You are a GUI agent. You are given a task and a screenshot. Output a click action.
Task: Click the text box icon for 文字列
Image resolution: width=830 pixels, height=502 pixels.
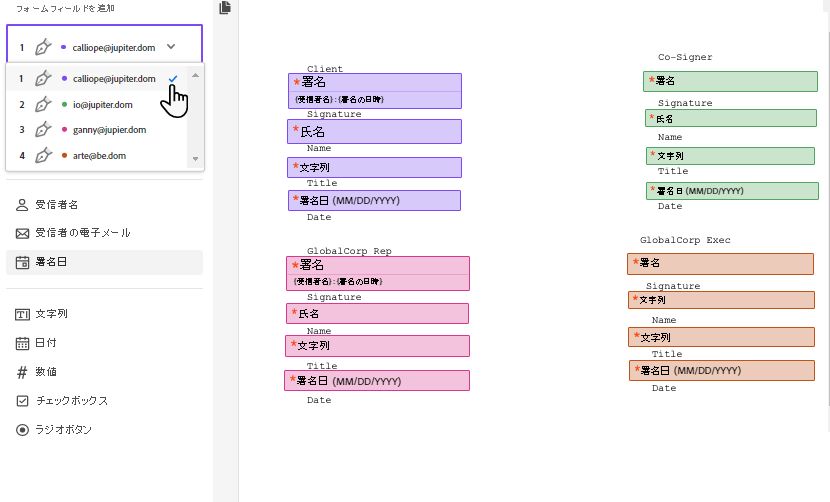click(22, 315)
